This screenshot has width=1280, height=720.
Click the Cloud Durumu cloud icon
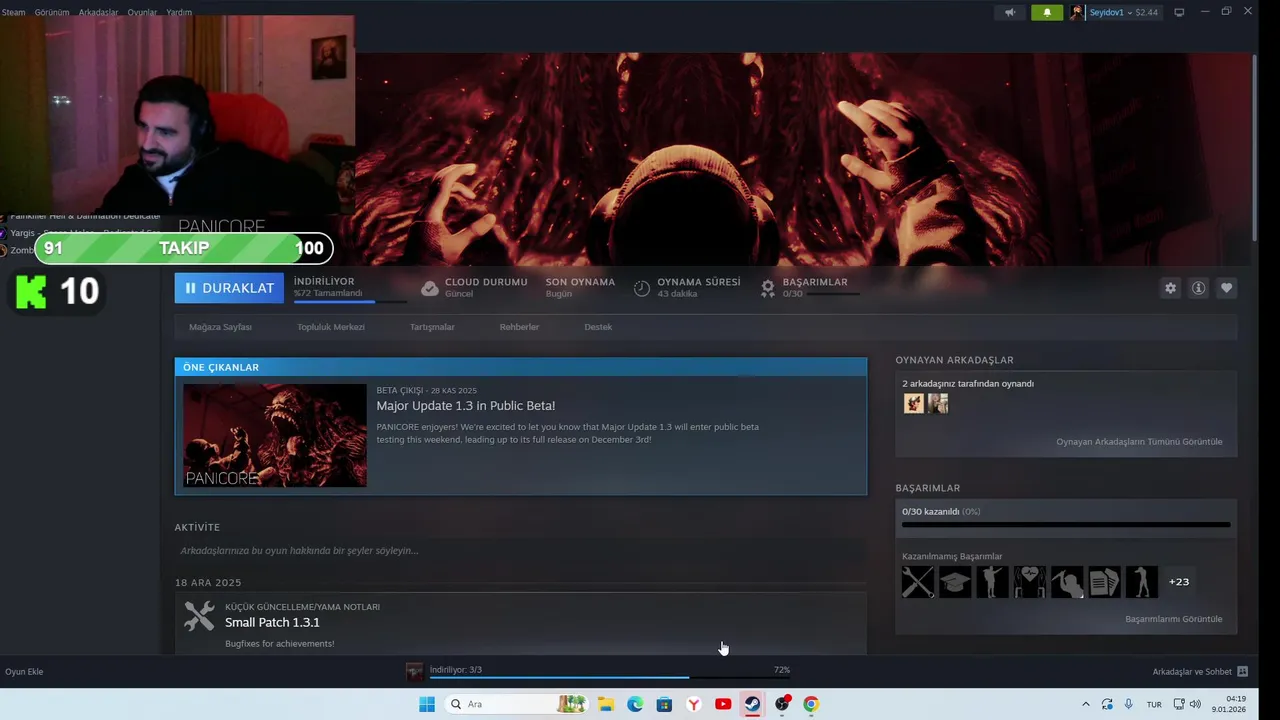(430, 288)
